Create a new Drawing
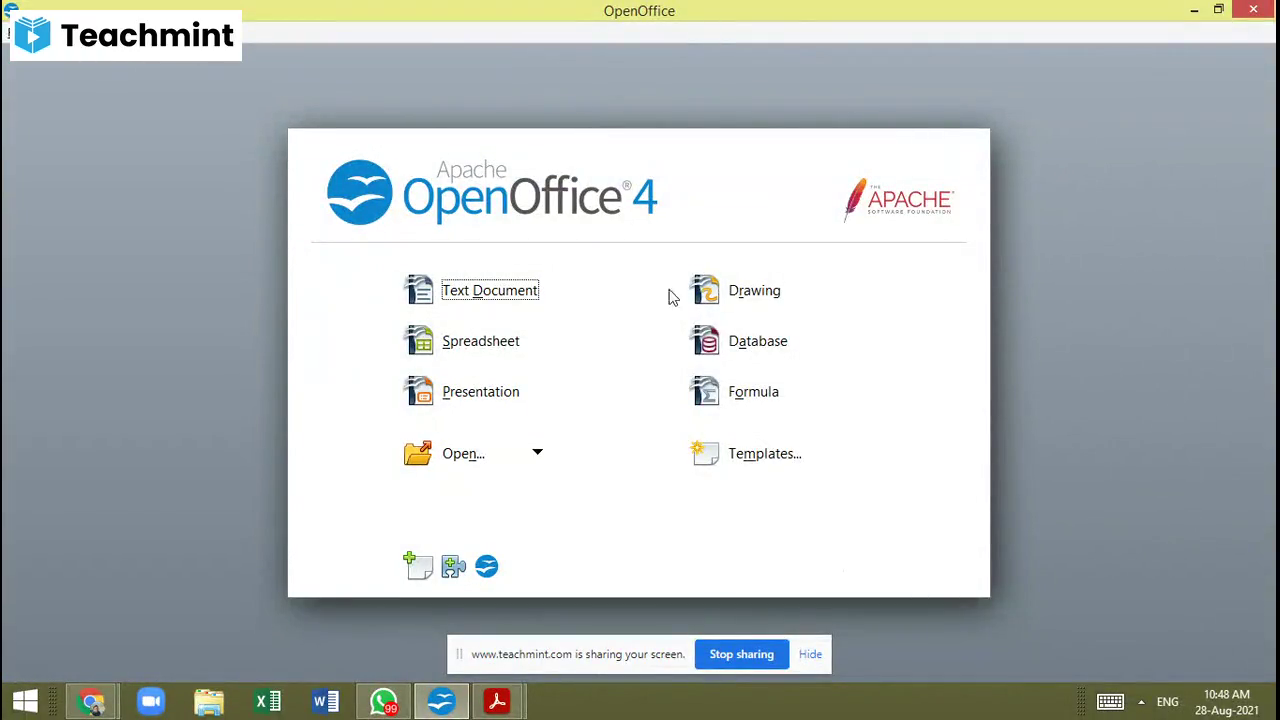The image size is (1280, 720). point(754,291)
